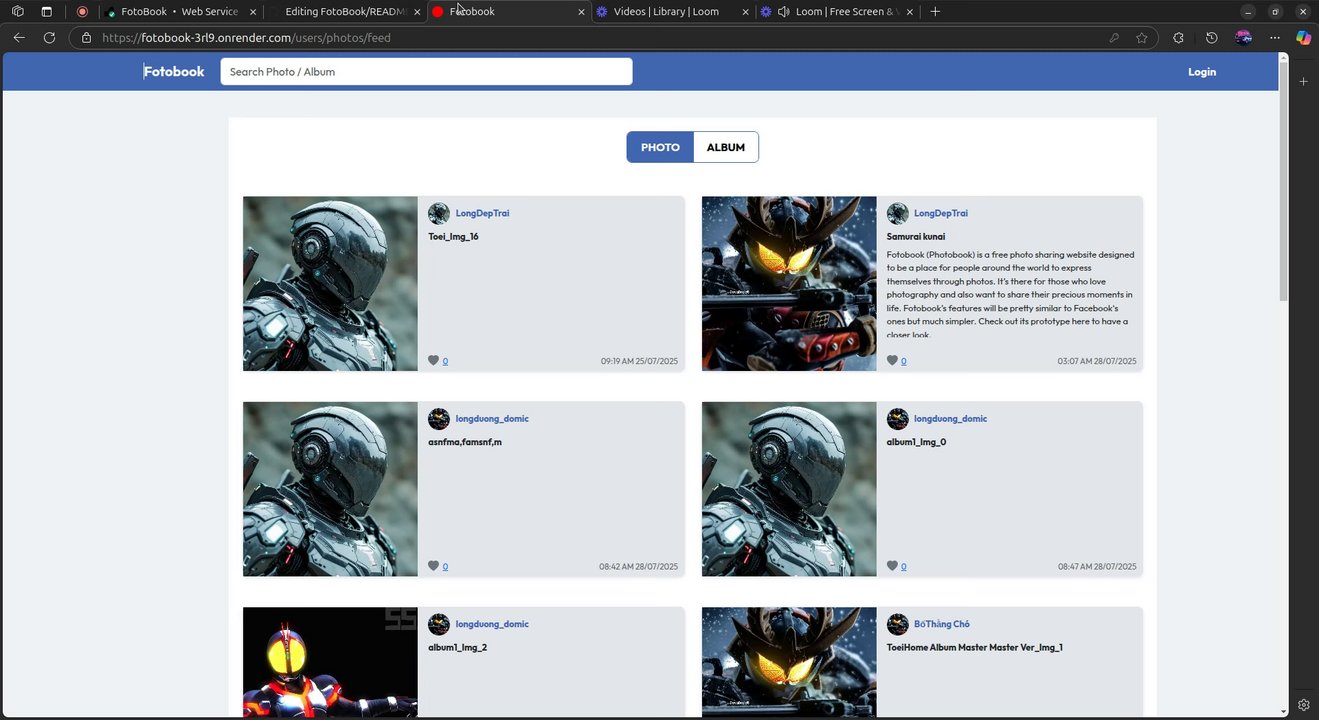Add a sidebar app with plus icon

pos(1303,81)
